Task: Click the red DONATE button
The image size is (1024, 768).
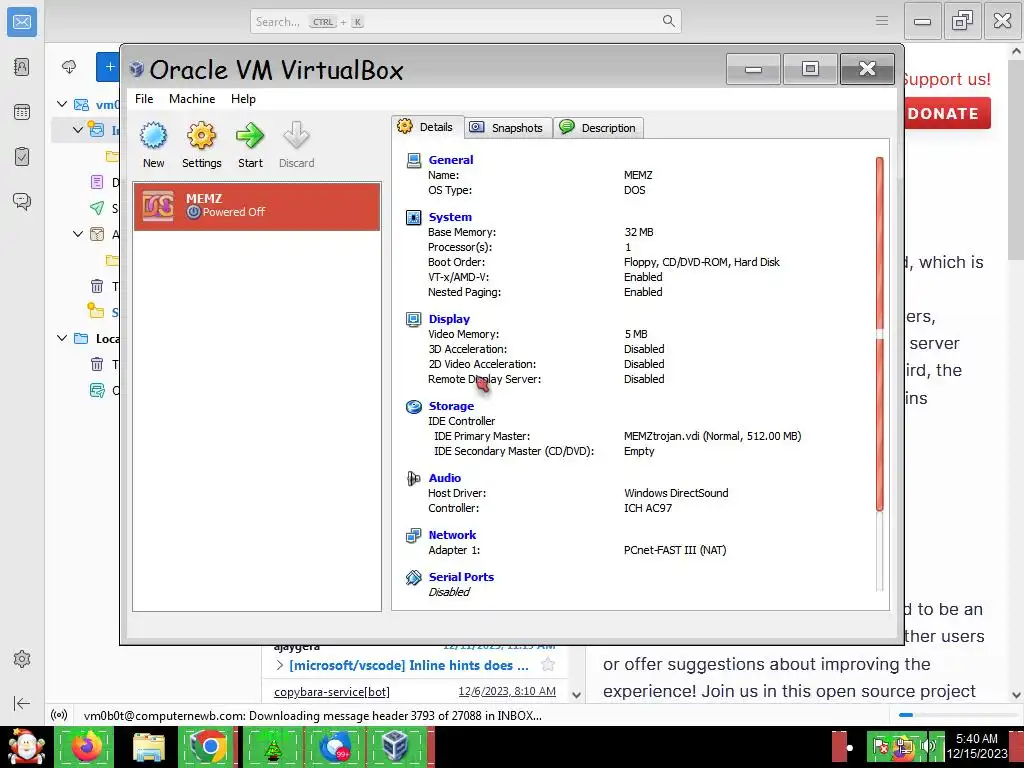Action: pos(948,113)
